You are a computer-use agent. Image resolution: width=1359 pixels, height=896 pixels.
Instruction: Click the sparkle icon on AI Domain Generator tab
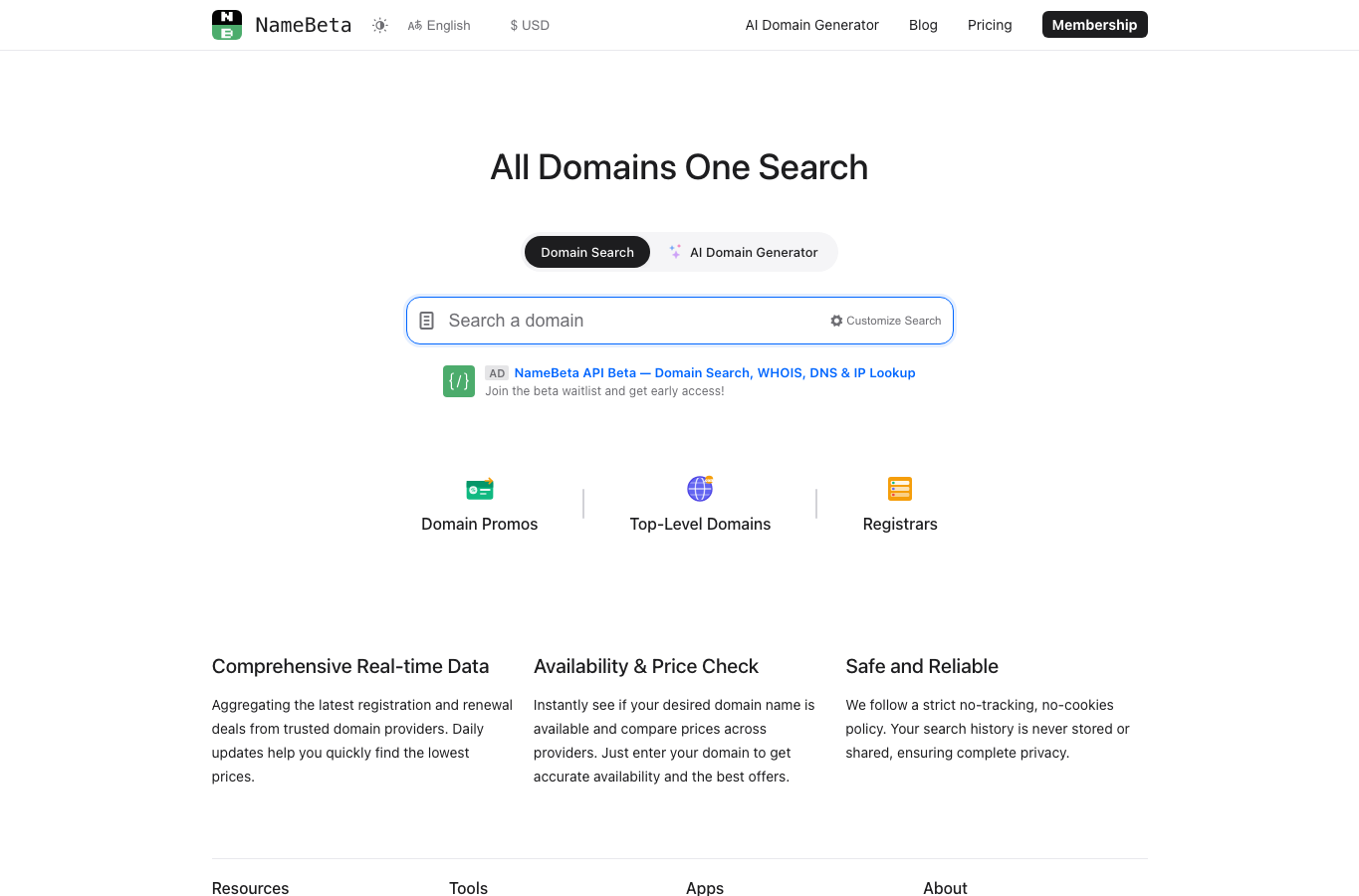675,252
